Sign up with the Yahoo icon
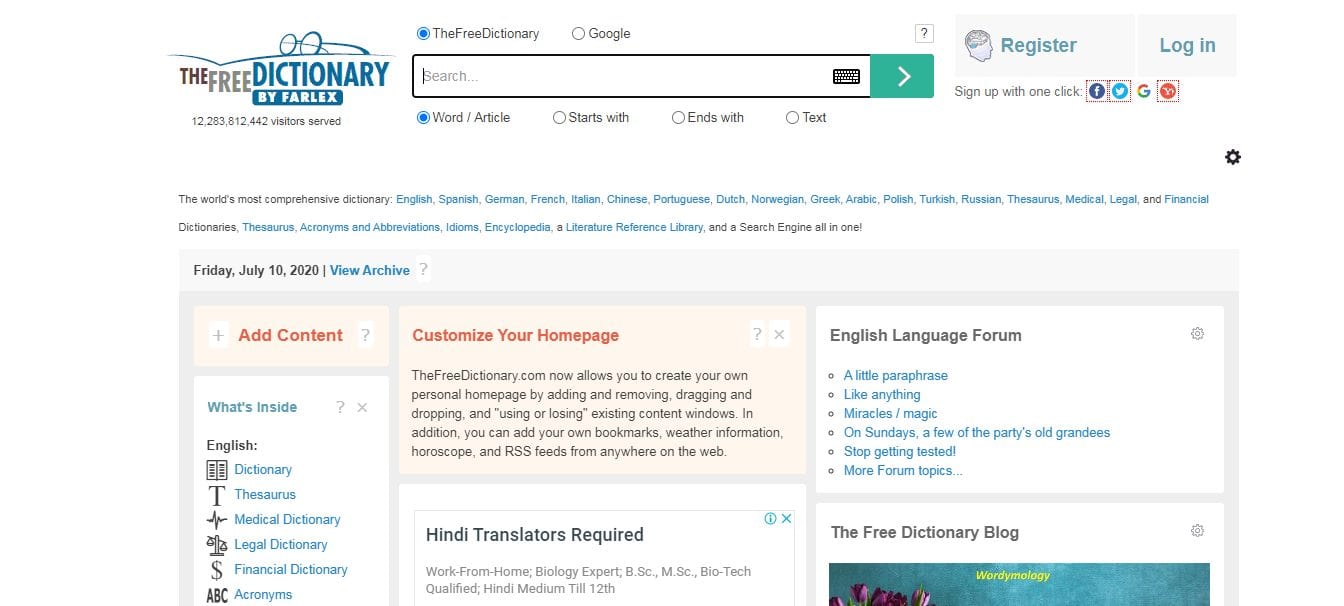The image size is (1344, 606). point(1168,91)
